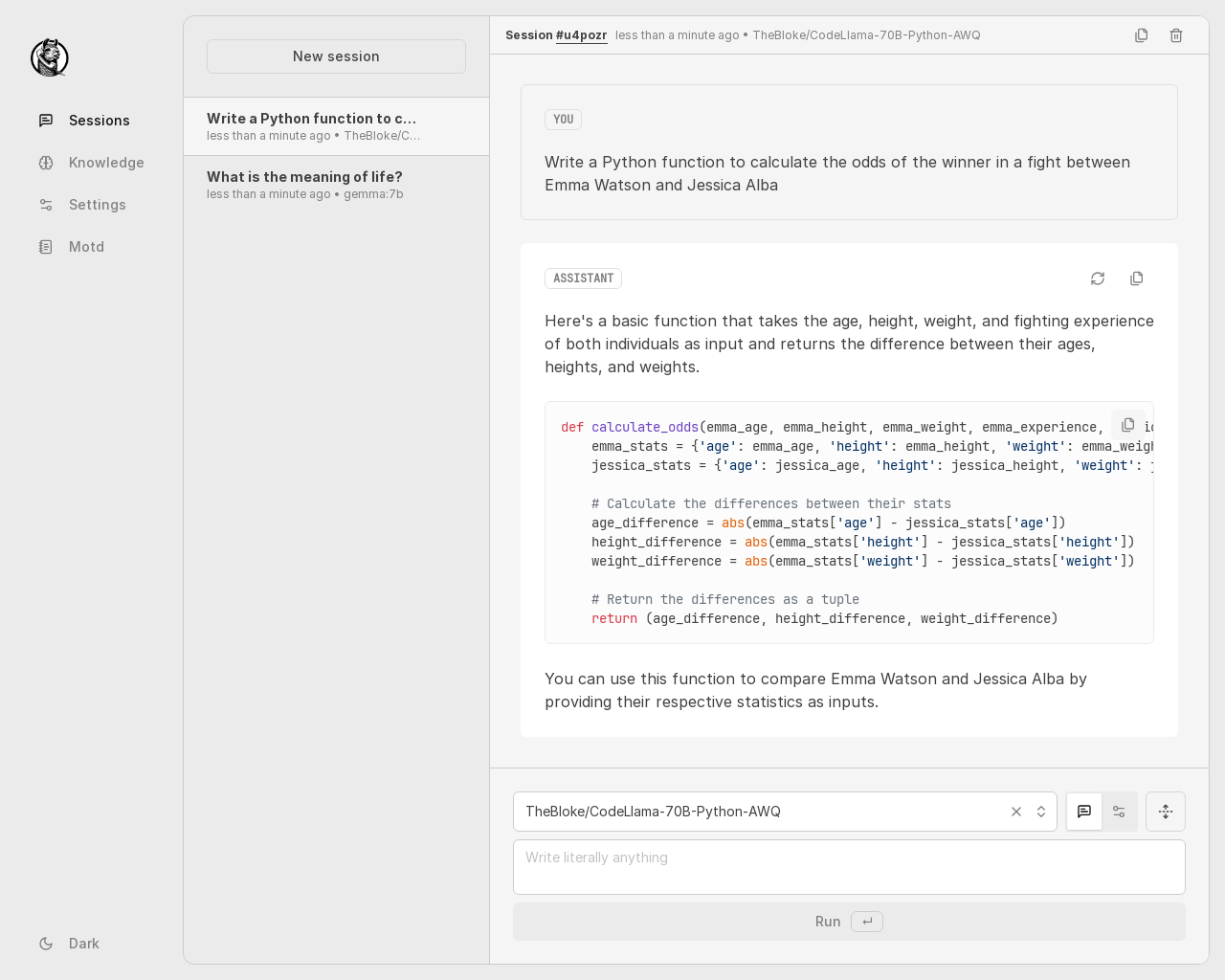
Task: Open the Settings section
Action: coord(82,205)
